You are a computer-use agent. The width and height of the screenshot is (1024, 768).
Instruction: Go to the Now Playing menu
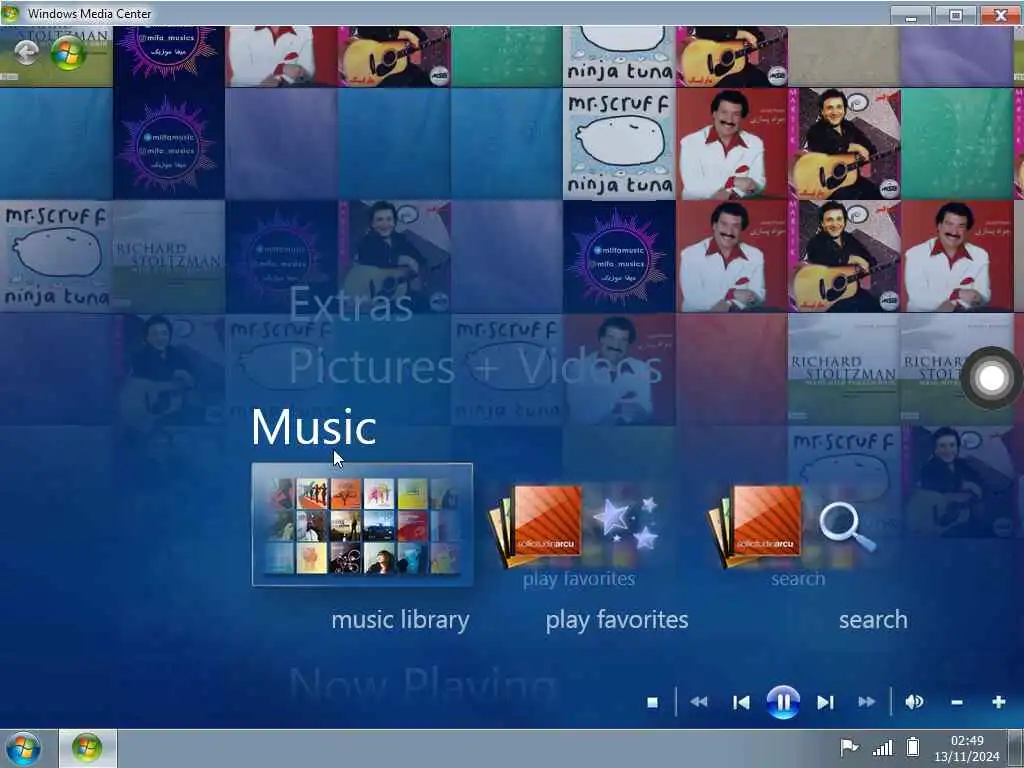tap(422, 686)
